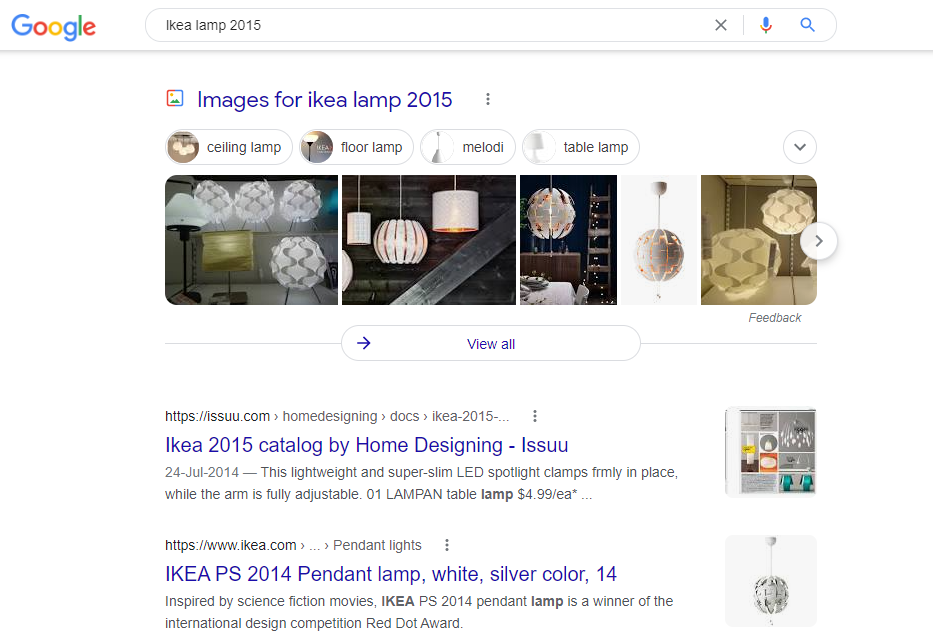Open first image of paper ball lamps
Screen dimensions: 933x635
(251, 240)
